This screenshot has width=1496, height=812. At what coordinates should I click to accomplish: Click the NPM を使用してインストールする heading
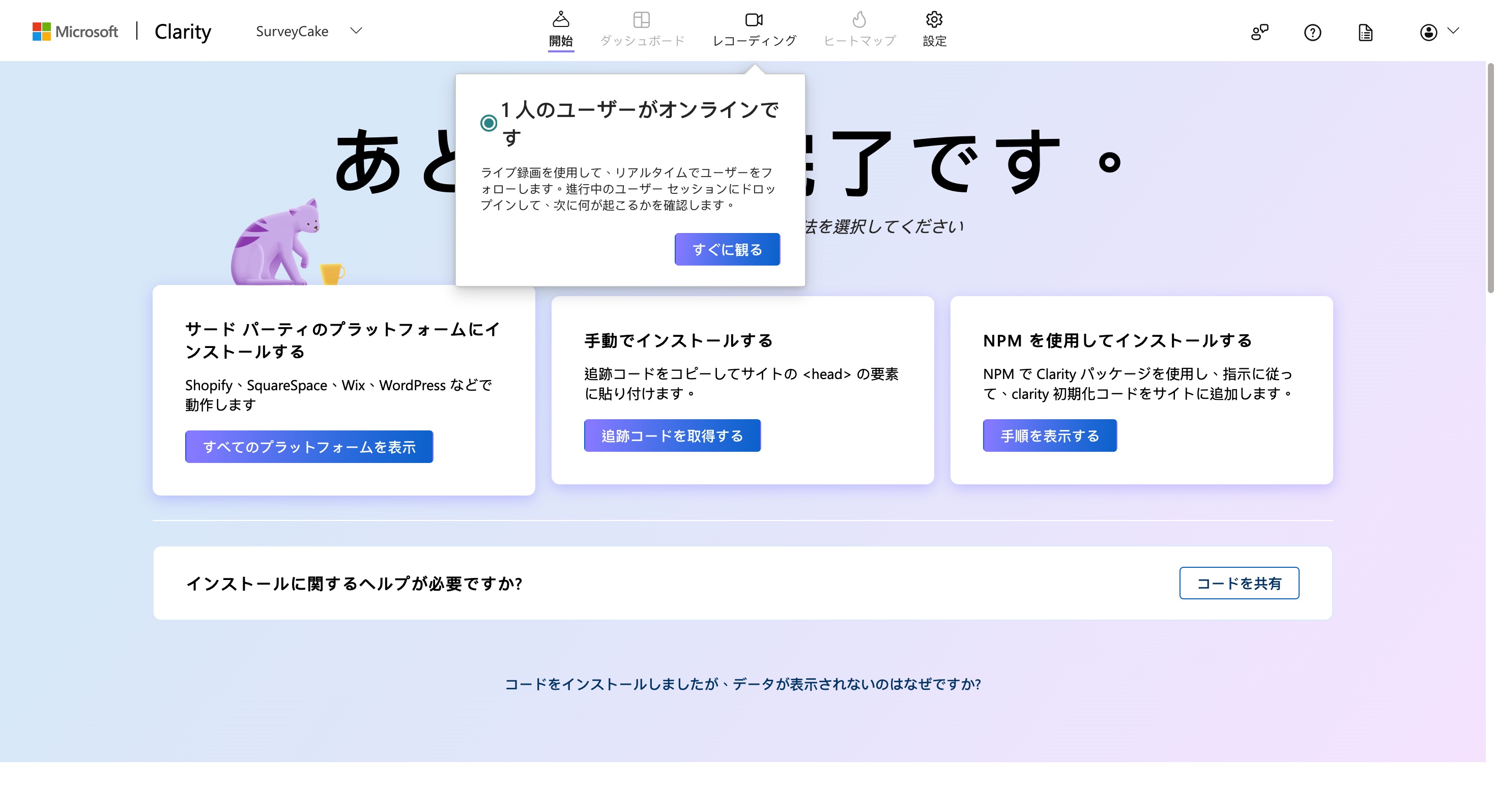(x=1117, y=340)
